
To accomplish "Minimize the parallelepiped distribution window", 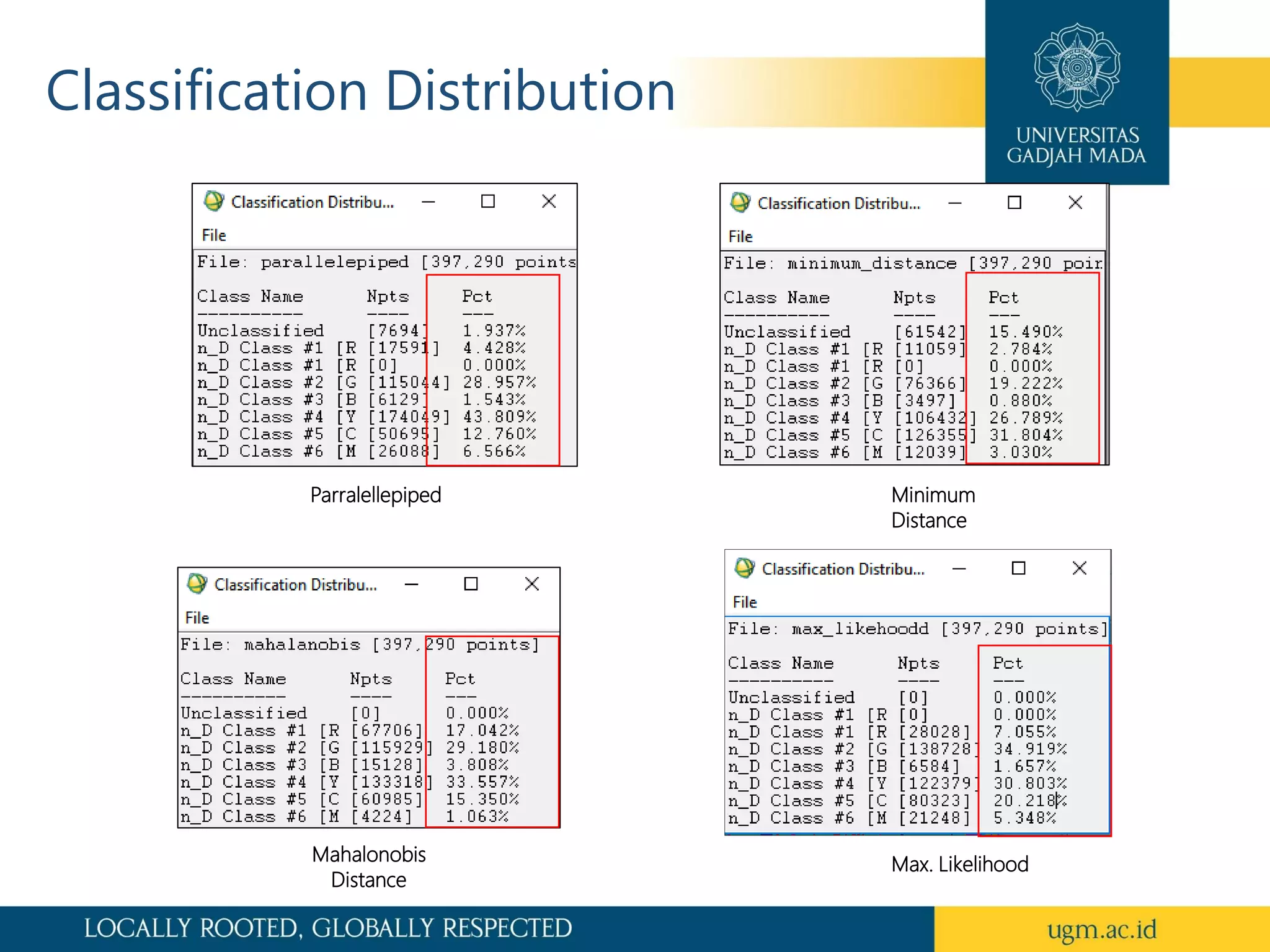I will 429,201.
